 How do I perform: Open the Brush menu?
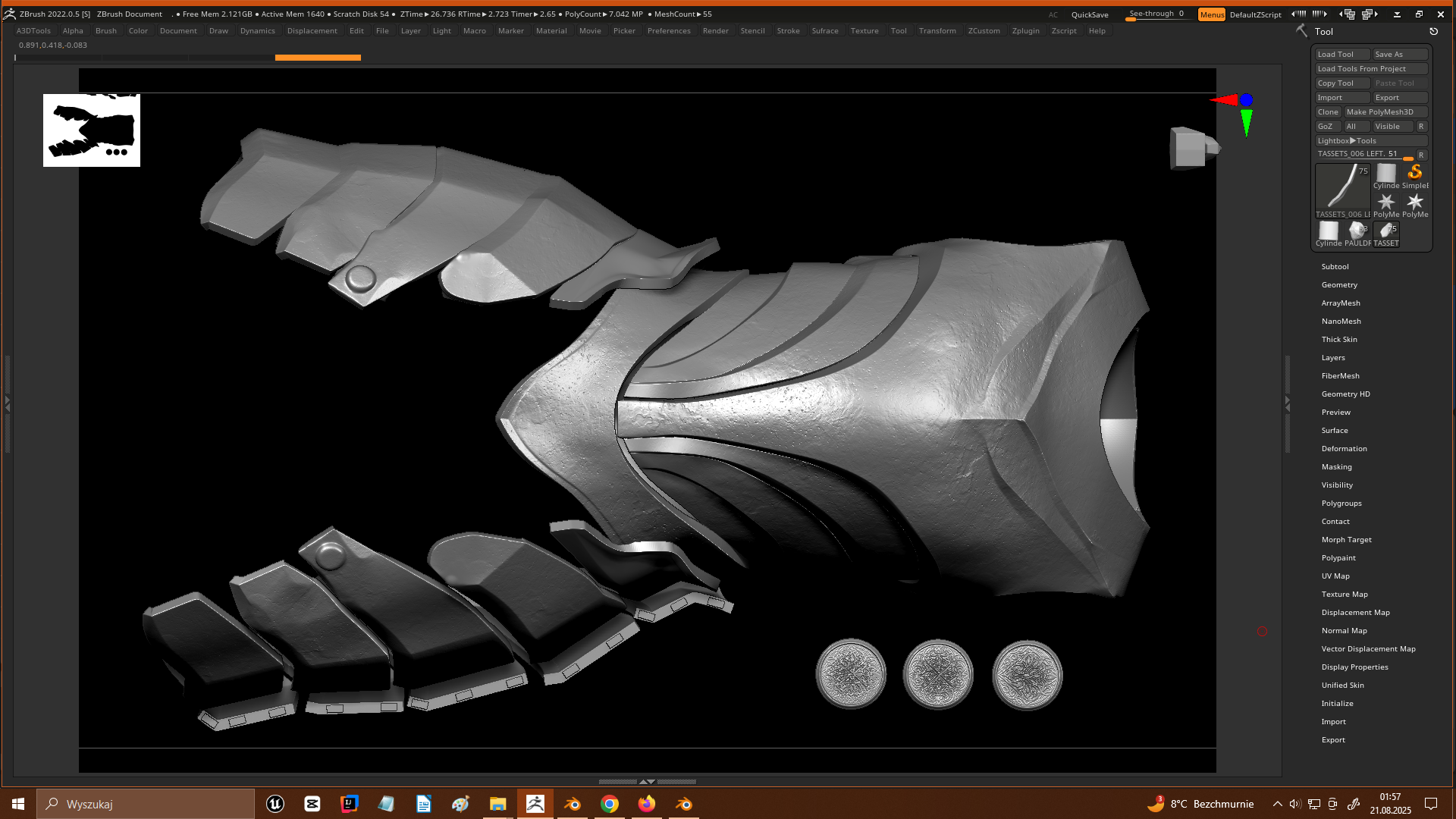point(106,31)
